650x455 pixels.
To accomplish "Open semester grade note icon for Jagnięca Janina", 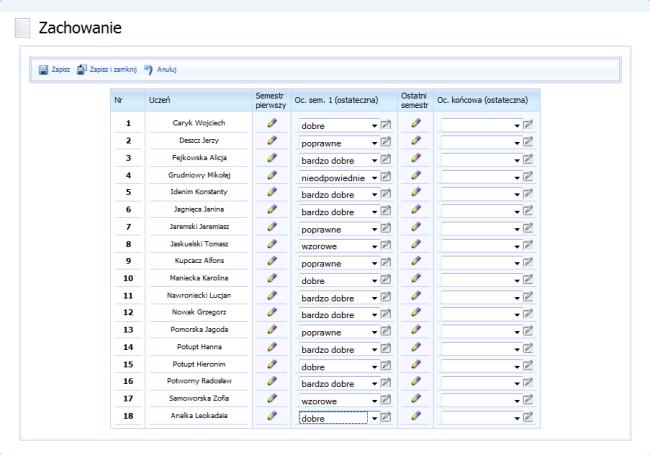I will coord(386,211).
